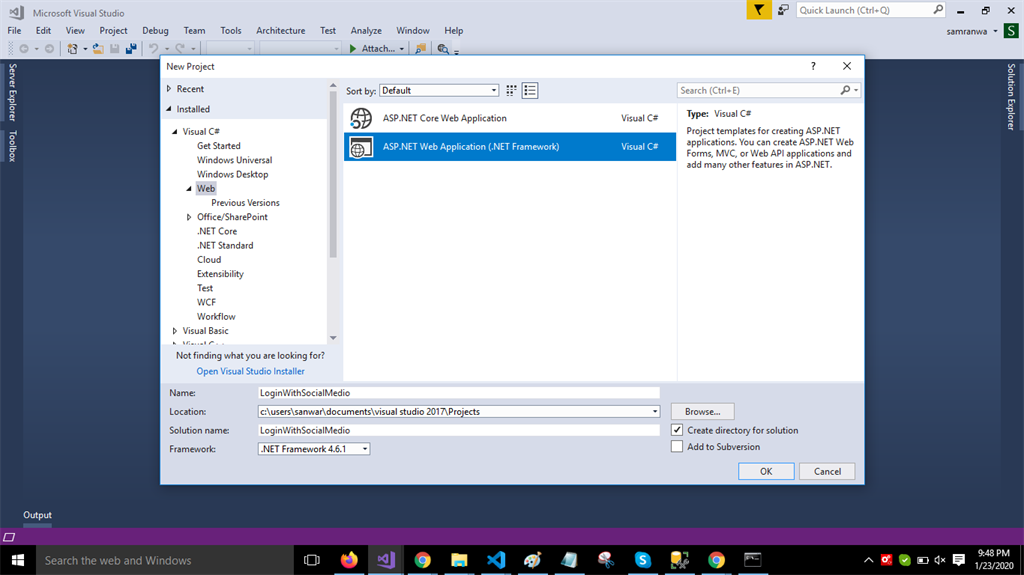Viewport: 1024px width, 575px height.
Task: Click the Open File toolbar icon
Action: click(x=98, y=48)
